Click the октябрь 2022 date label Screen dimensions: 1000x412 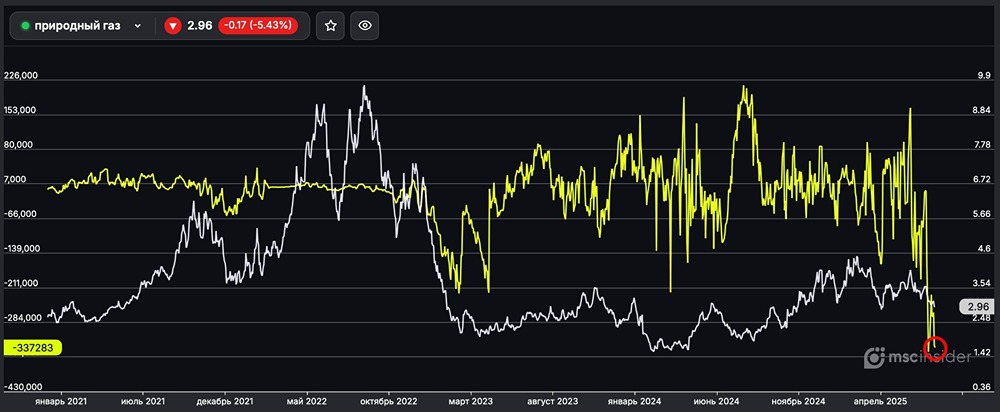pyautogui.click(x=389, y=402)
